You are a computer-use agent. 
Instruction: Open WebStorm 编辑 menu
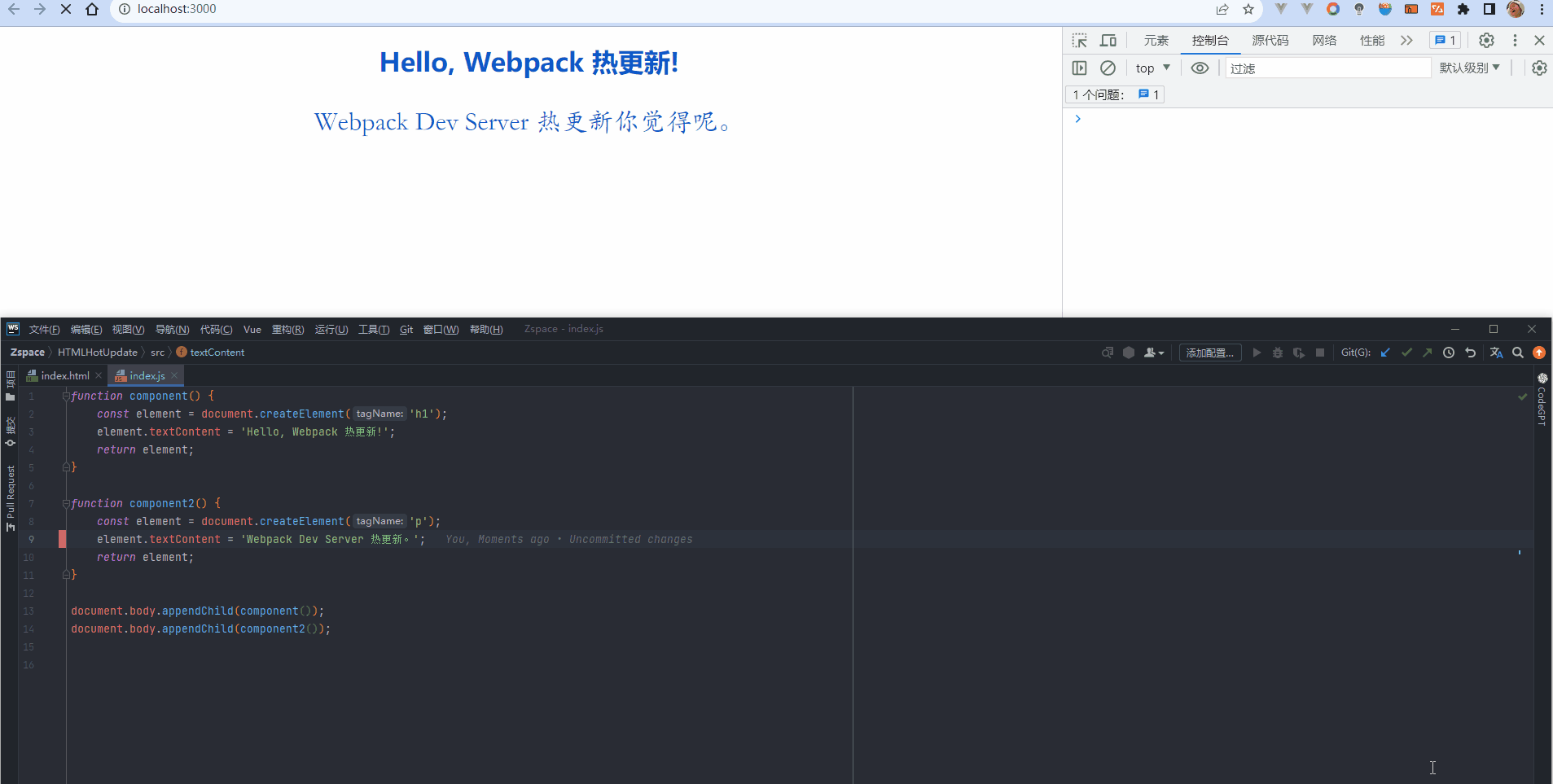tap(86, 330)
